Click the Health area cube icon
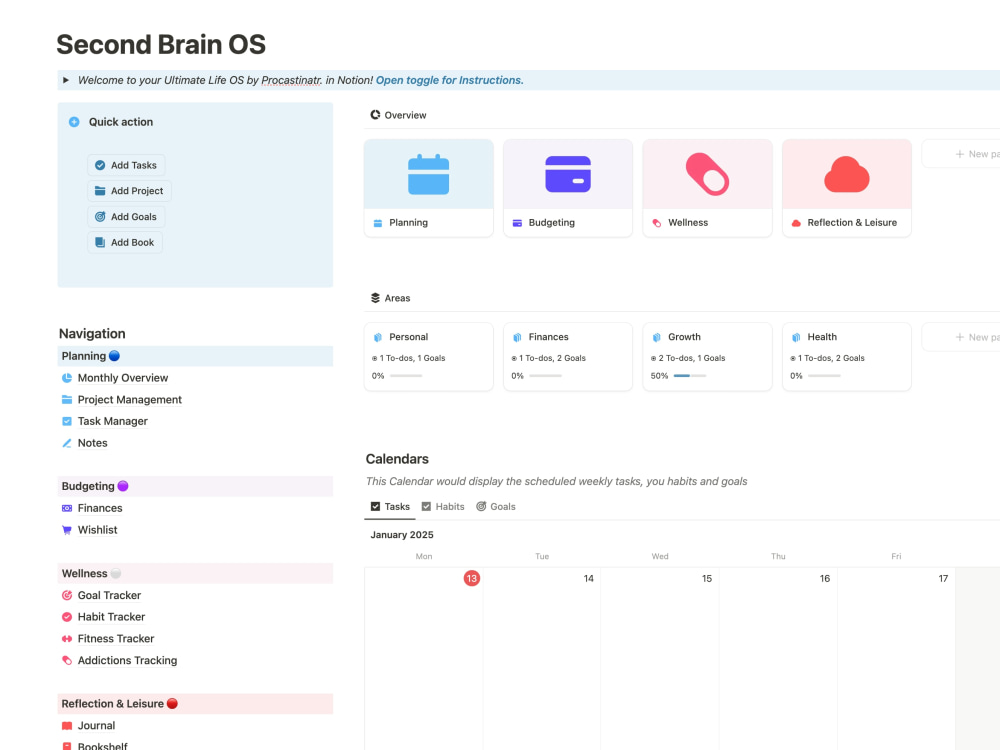The image size is (1000, 750). pos(796,337)
